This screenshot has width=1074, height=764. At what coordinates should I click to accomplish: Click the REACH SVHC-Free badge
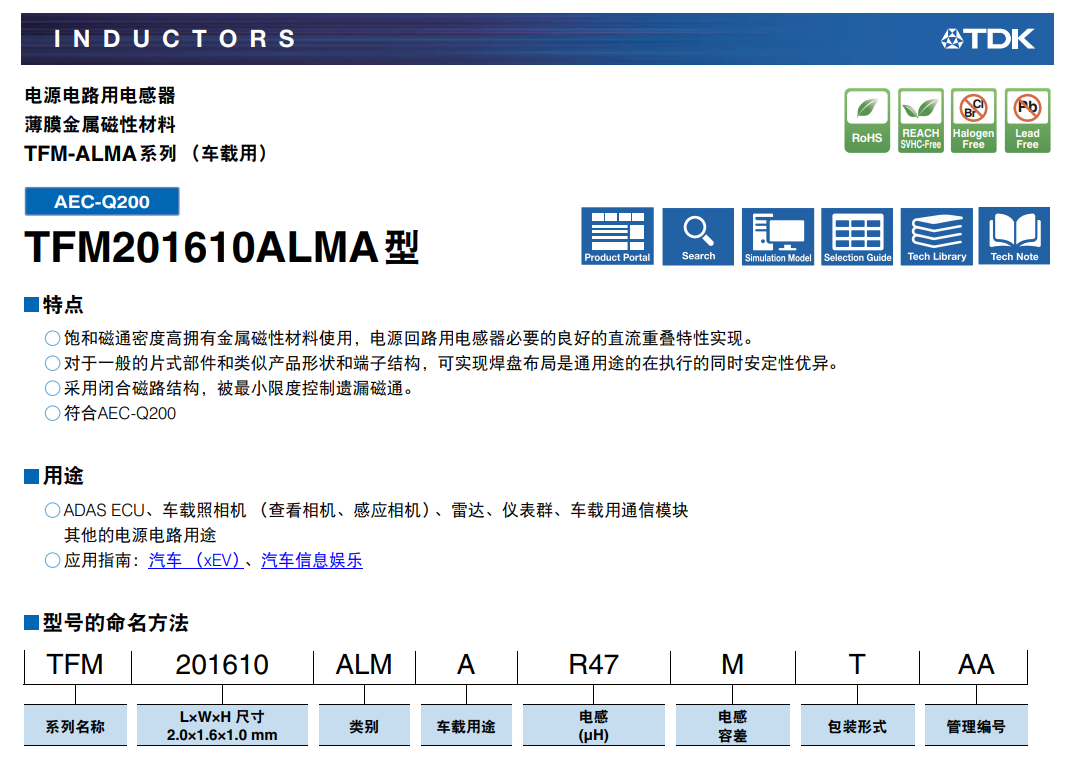pyautogui.click(x=920, y=121)
